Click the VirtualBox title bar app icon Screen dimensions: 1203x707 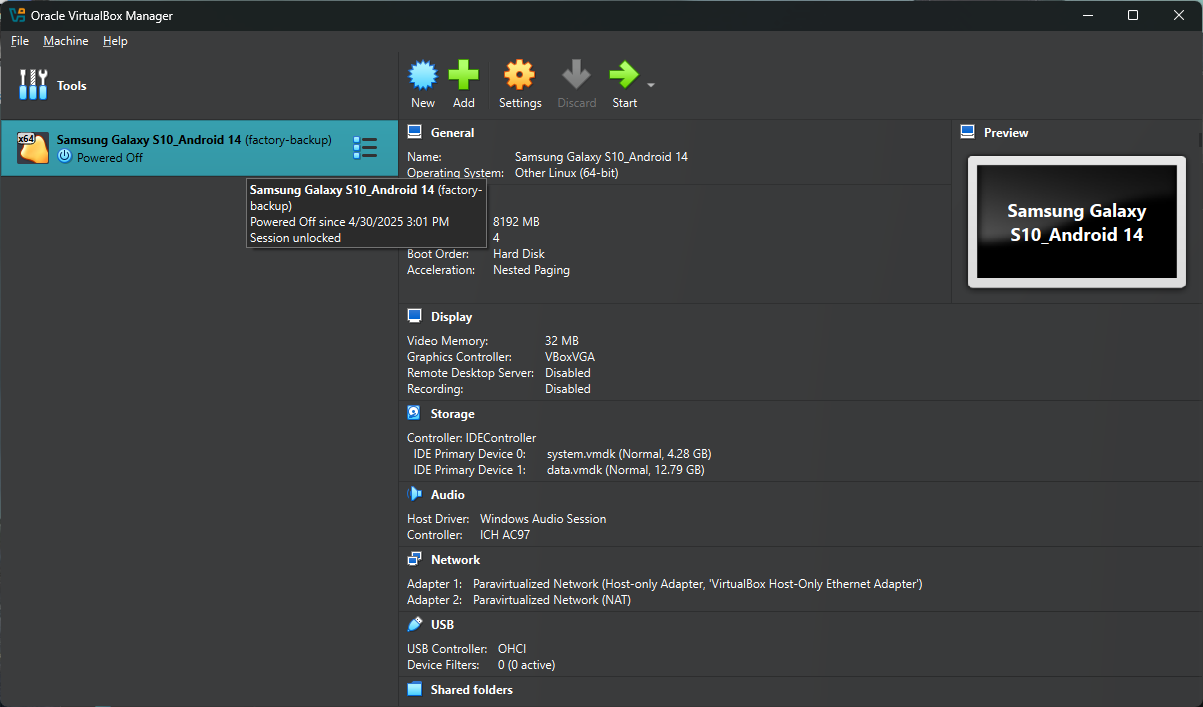pyautogui.click(x=16, y=15)
